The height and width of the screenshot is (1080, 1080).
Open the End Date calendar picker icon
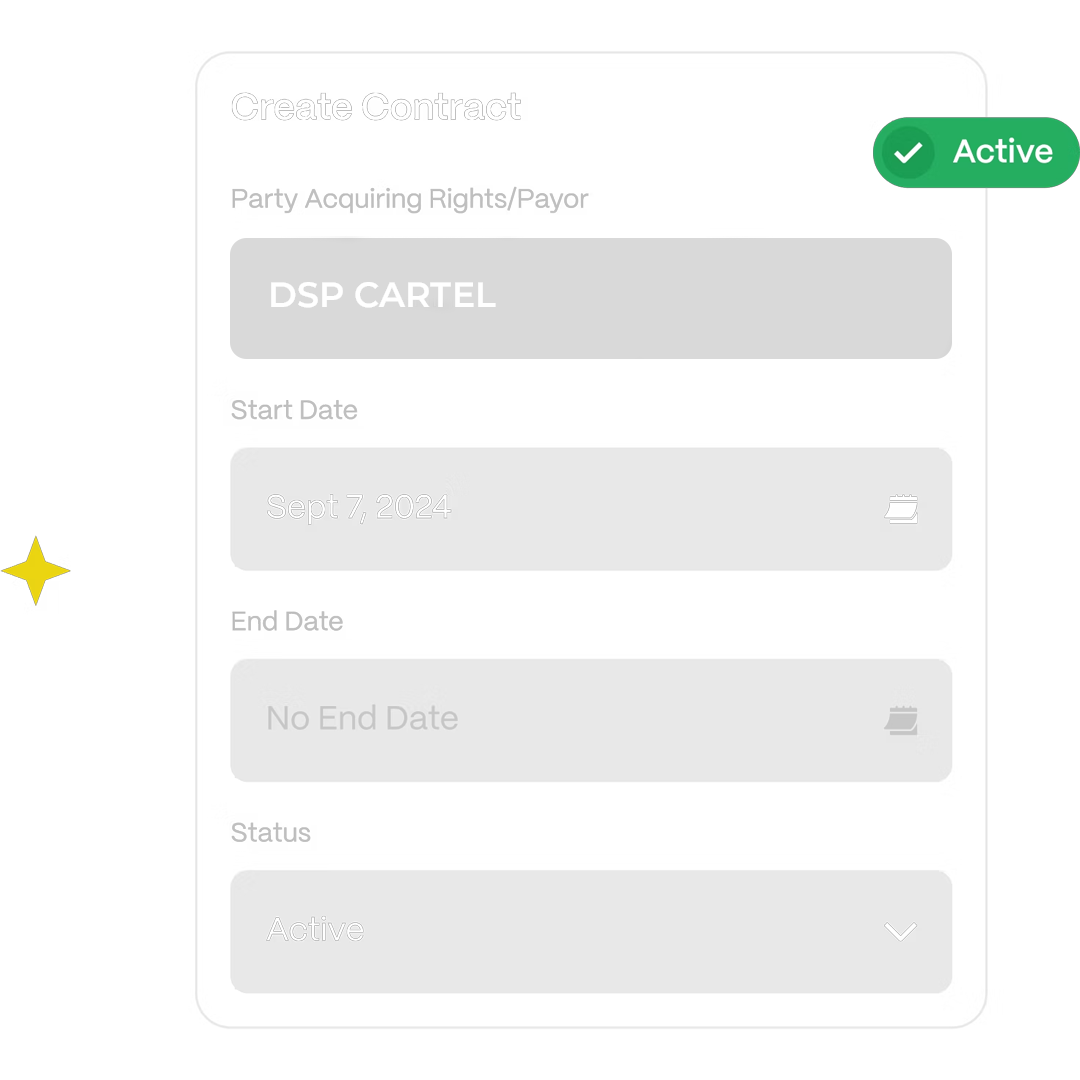click(901, 720)
